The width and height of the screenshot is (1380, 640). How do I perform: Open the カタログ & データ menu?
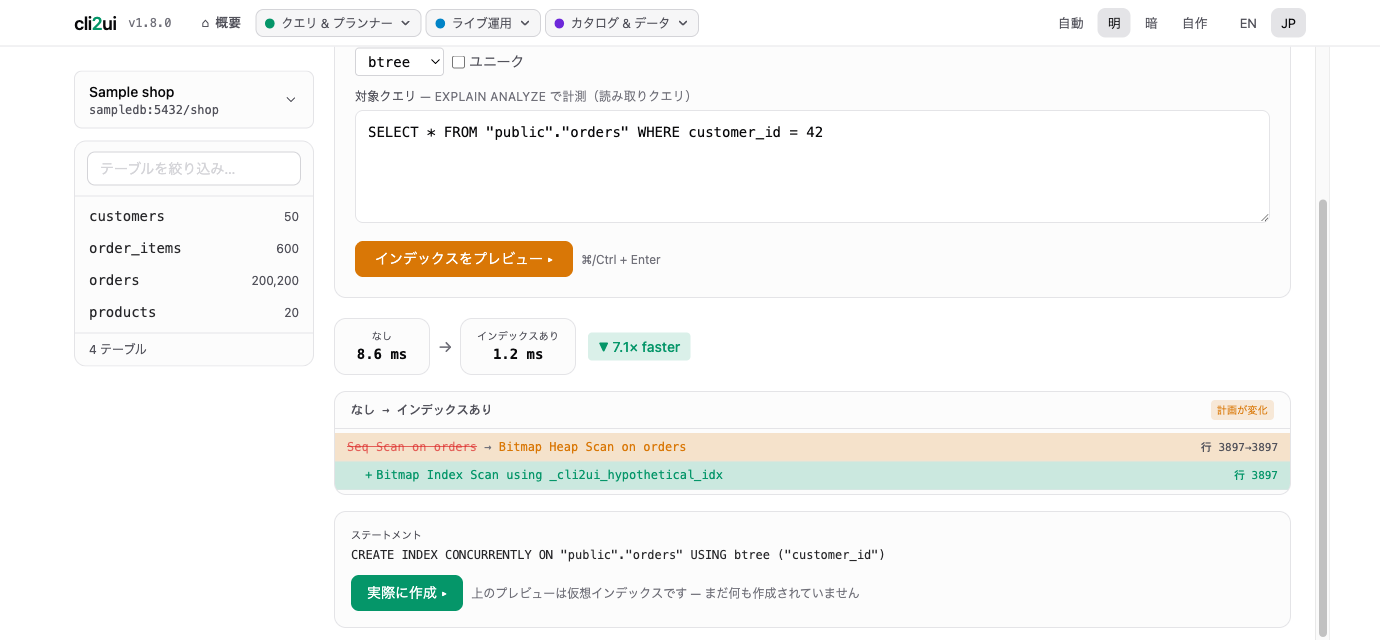click(x=621, y=23)
